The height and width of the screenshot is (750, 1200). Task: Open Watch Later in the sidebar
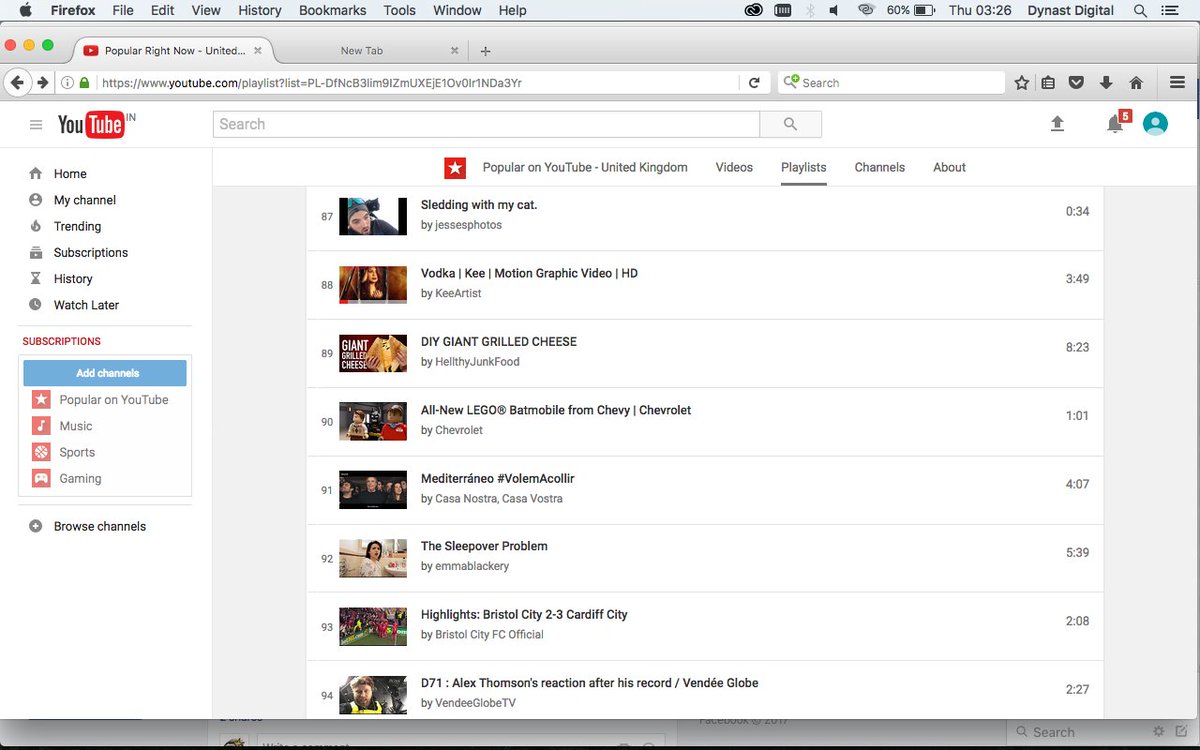[86, 305]
